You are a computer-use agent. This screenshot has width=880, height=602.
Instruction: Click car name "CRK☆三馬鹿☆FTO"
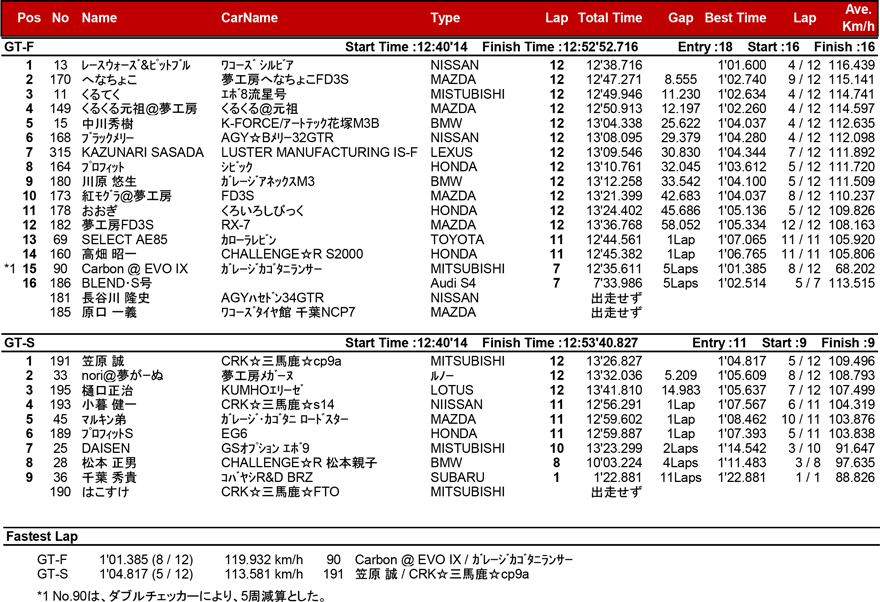[280, 492]
